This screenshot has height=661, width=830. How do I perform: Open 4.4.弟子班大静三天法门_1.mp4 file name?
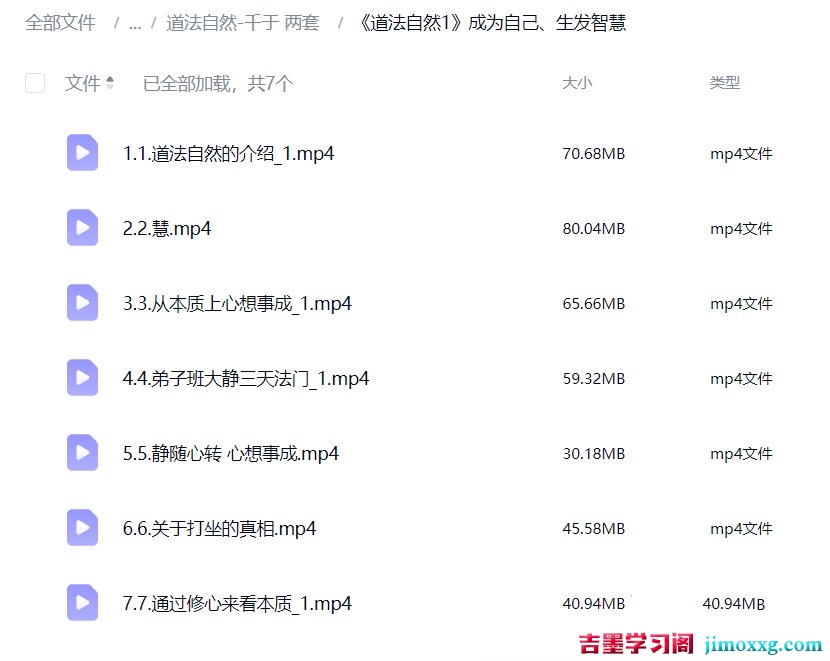tap(246, 378)
